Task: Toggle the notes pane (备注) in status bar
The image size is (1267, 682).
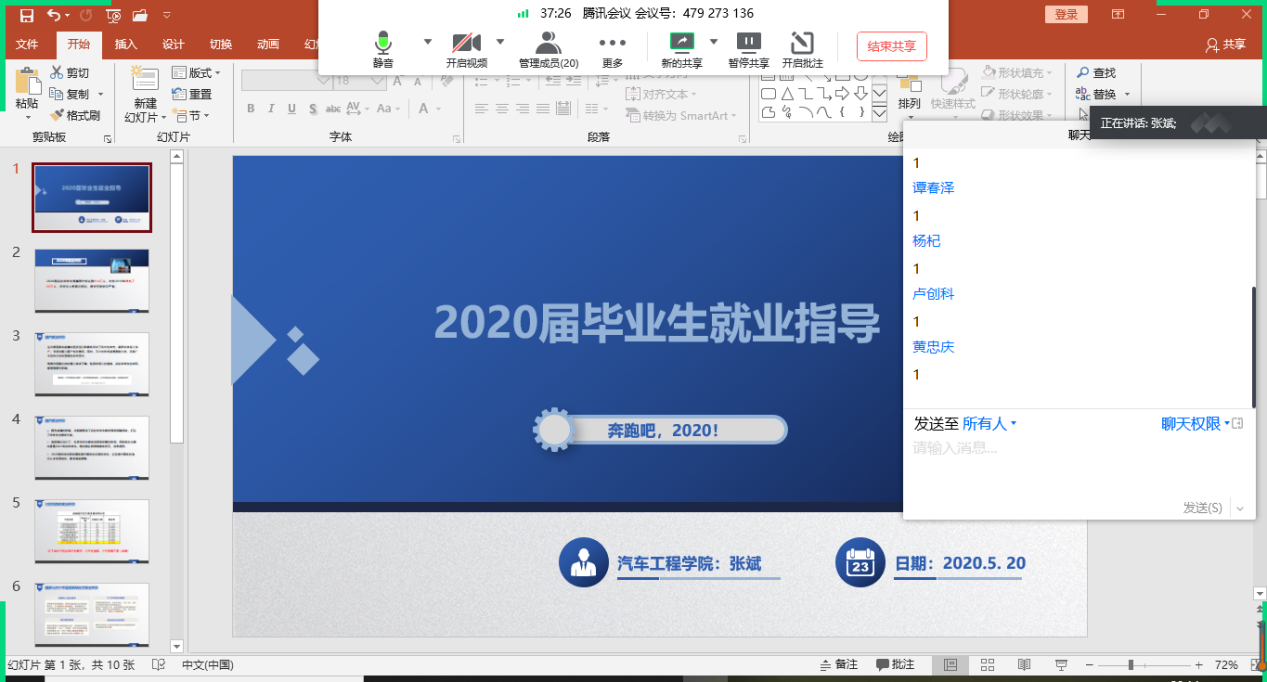Action: [838, 665]
